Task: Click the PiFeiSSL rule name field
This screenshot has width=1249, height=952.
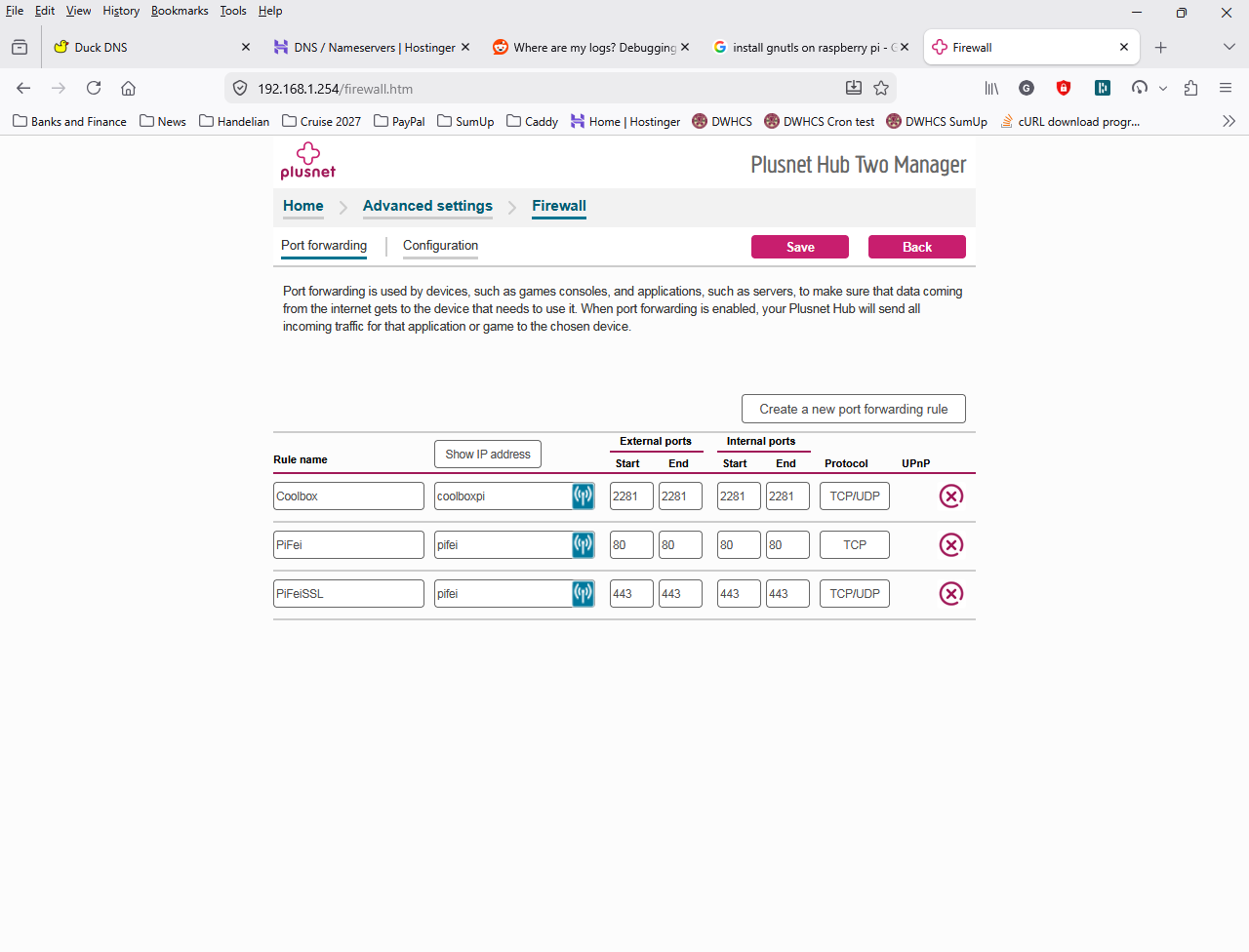Action: [x=348, y=594]
